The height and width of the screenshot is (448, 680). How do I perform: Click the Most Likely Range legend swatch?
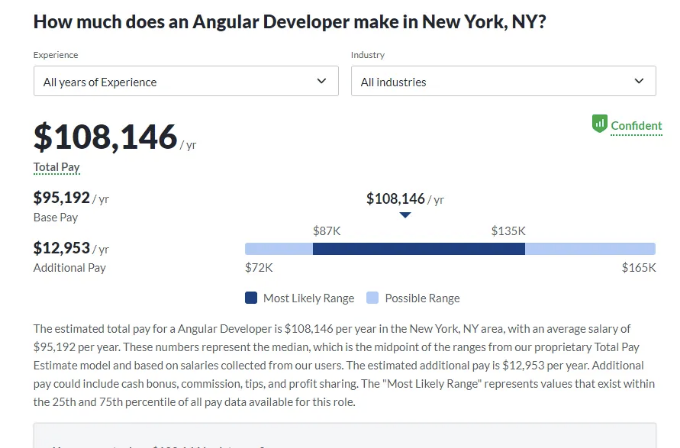[x=251, y=298]
